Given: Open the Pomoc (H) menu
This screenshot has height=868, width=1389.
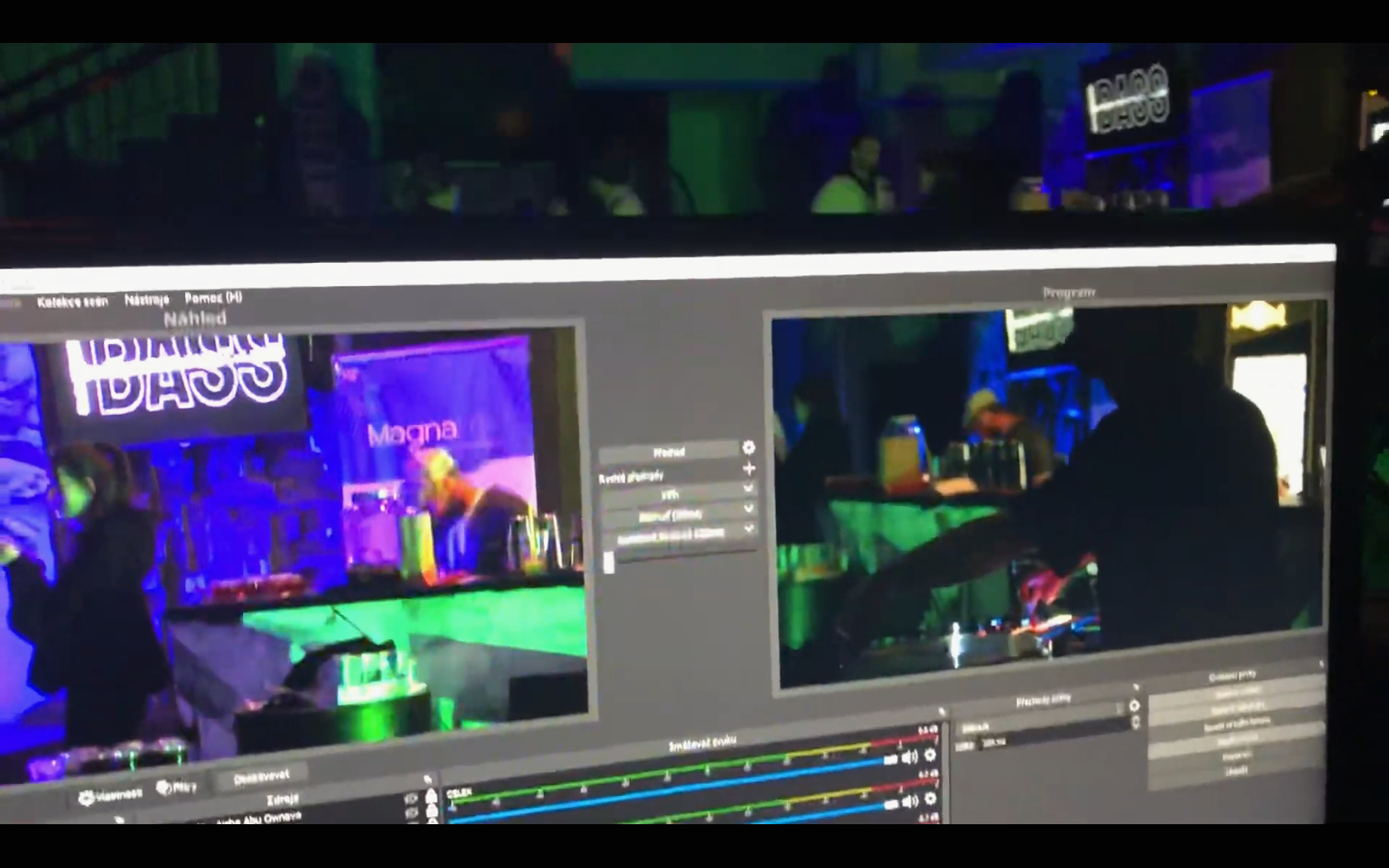Looking at the screenshot, I should 213,298.
